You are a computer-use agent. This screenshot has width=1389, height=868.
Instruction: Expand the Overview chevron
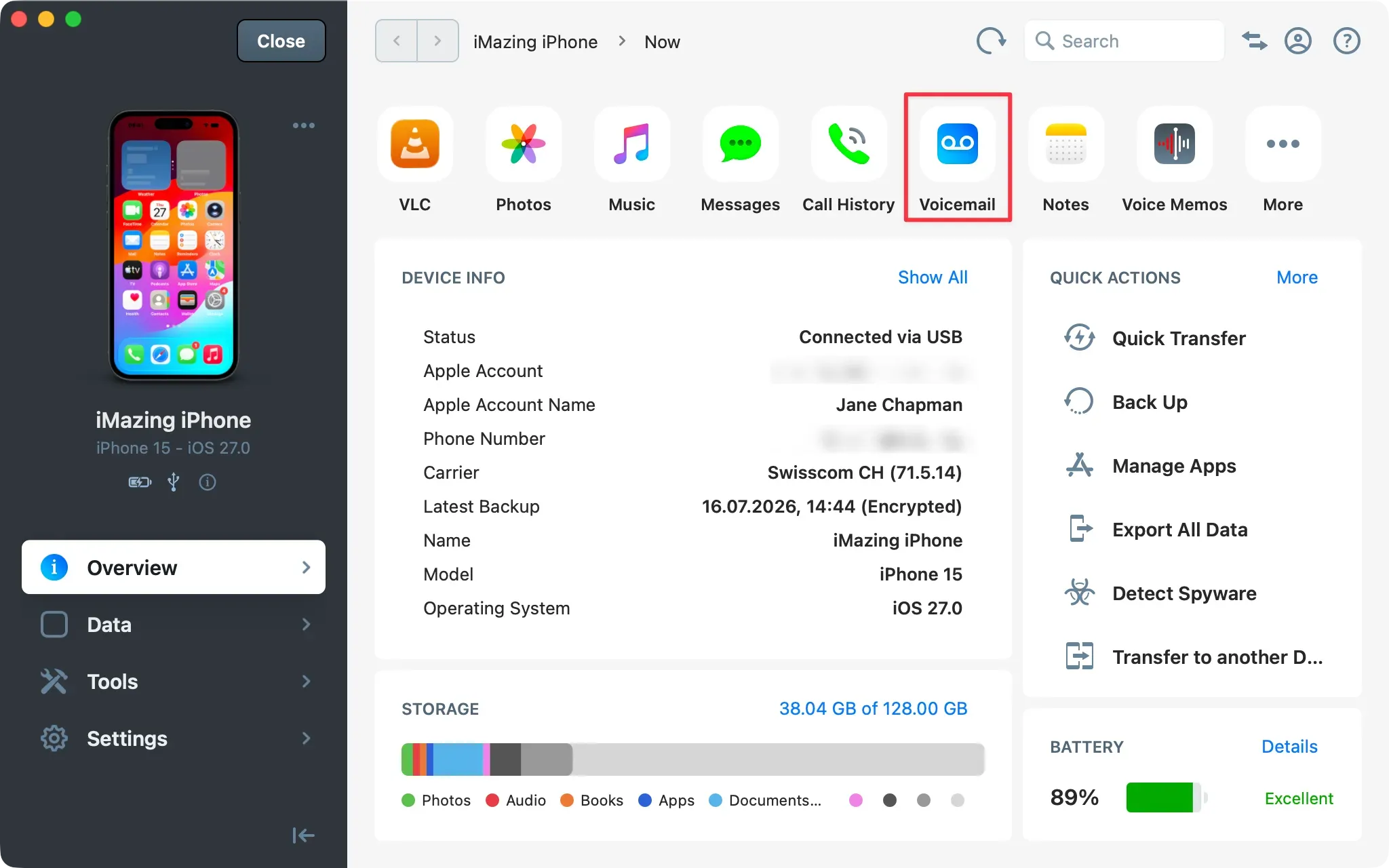(x=307, y=567)
